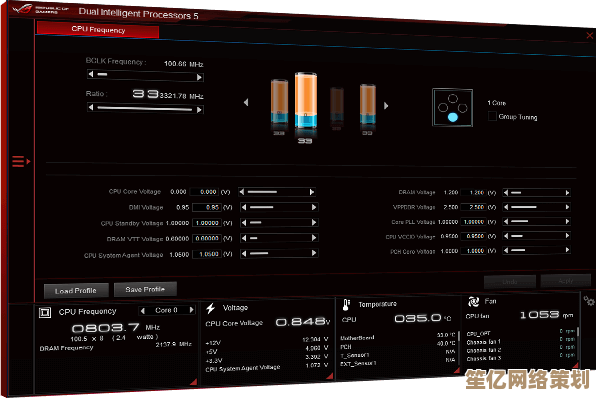Screen dimensions: 596x398
Task: Click the CPU Frequency chip icon
Action: [x=45, y=312]
